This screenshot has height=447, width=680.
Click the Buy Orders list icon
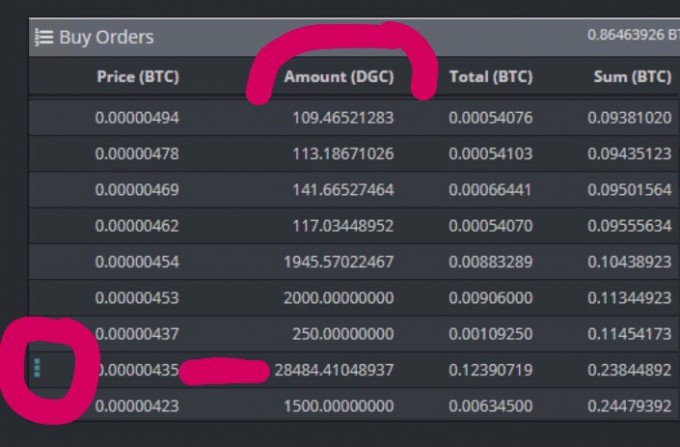pos(44,37)
